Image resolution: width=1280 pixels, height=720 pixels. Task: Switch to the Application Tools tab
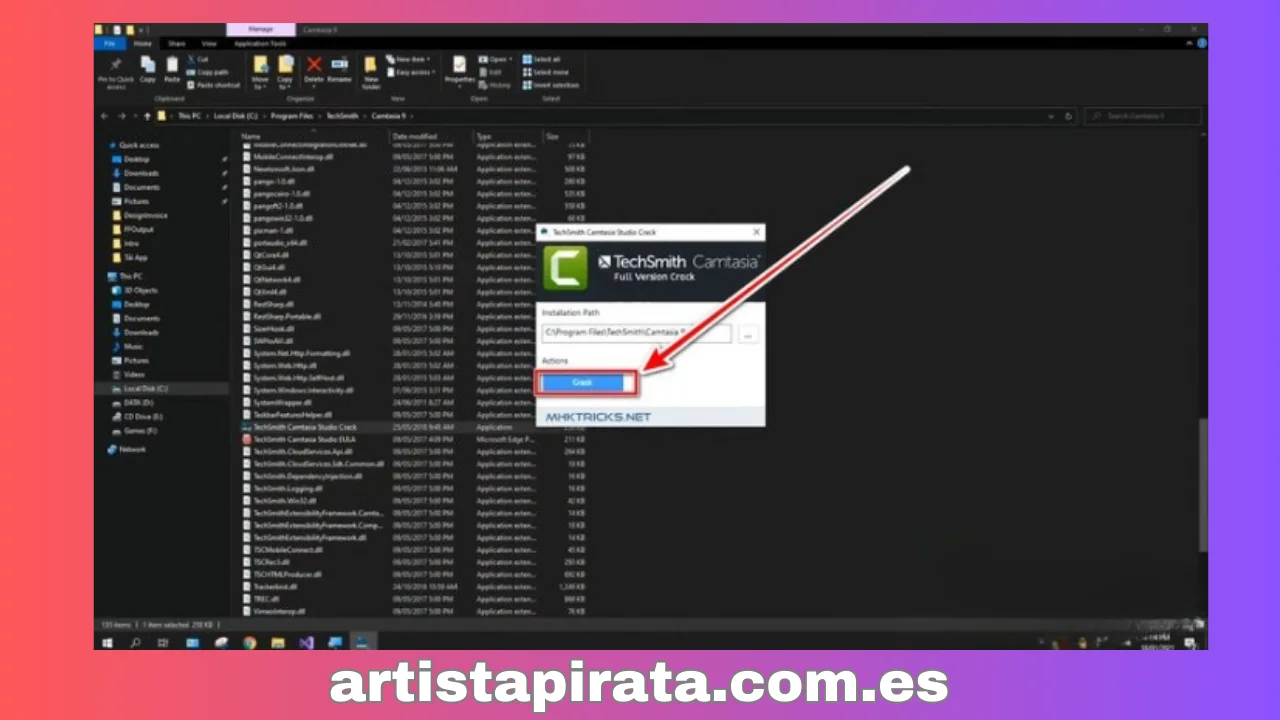point(261,44)
